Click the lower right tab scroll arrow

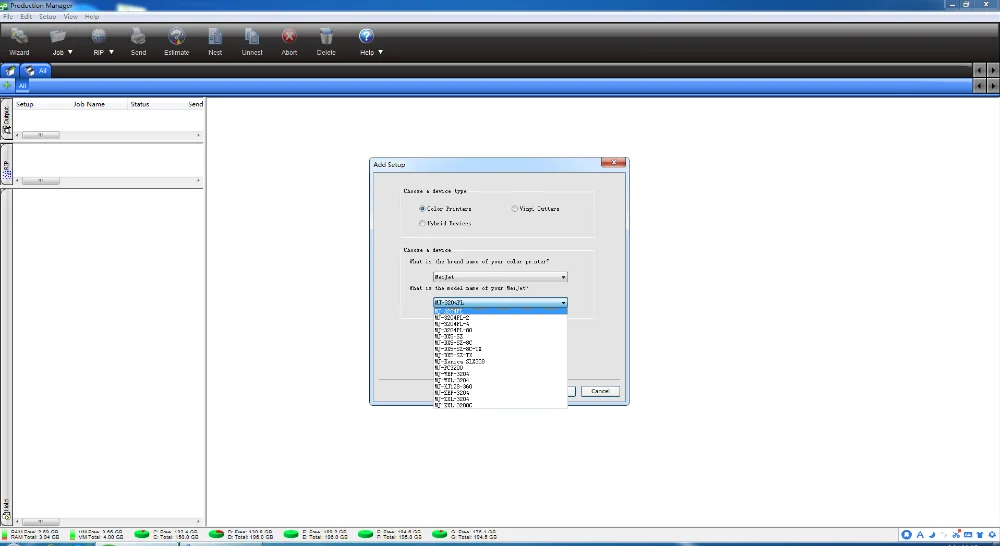click(993, 85)
